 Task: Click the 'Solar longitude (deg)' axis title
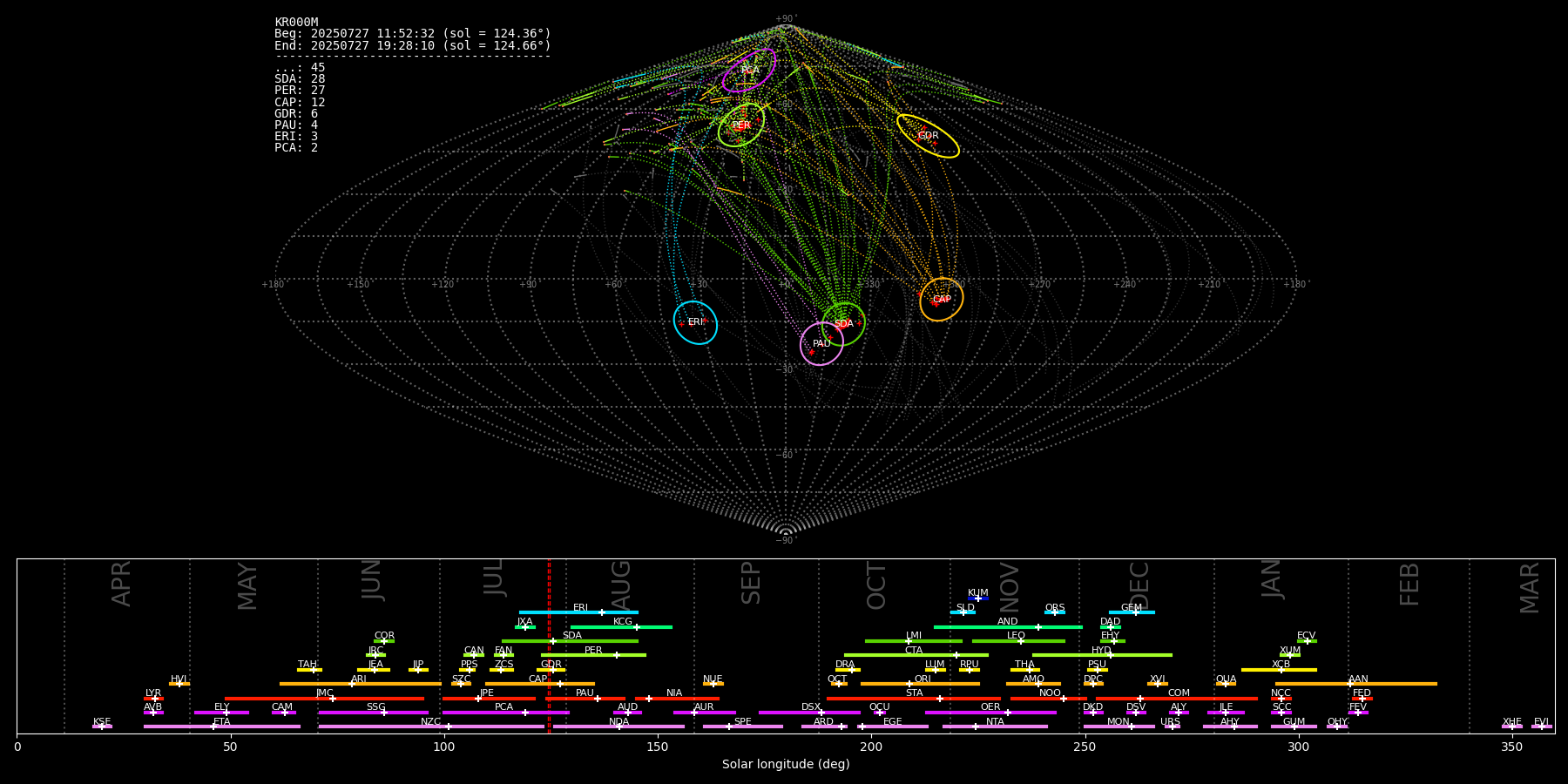[x=786, y=764]
